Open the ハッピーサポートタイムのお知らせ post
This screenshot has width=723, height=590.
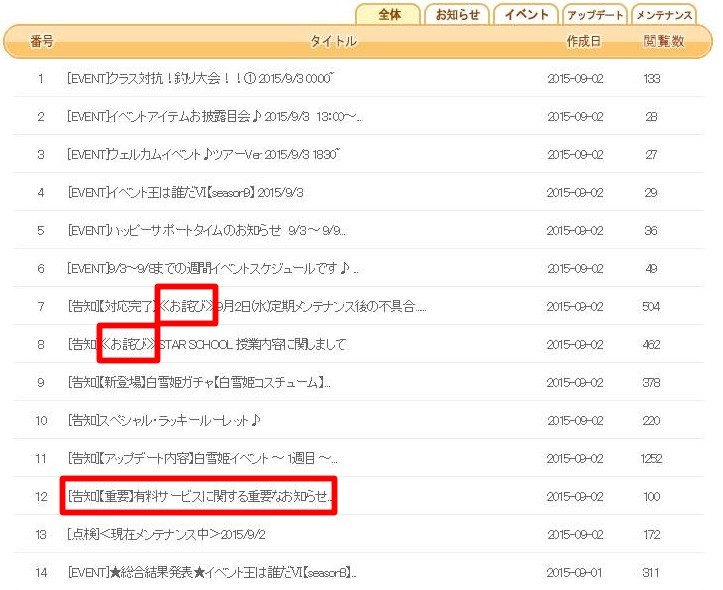click(206, 231)
